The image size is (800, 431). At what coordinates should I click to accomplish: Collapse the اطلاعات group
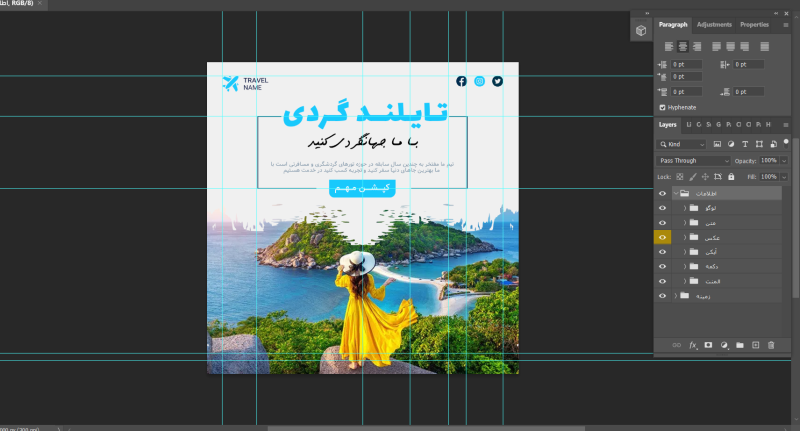pyautogui.click(x=676, y=194)
